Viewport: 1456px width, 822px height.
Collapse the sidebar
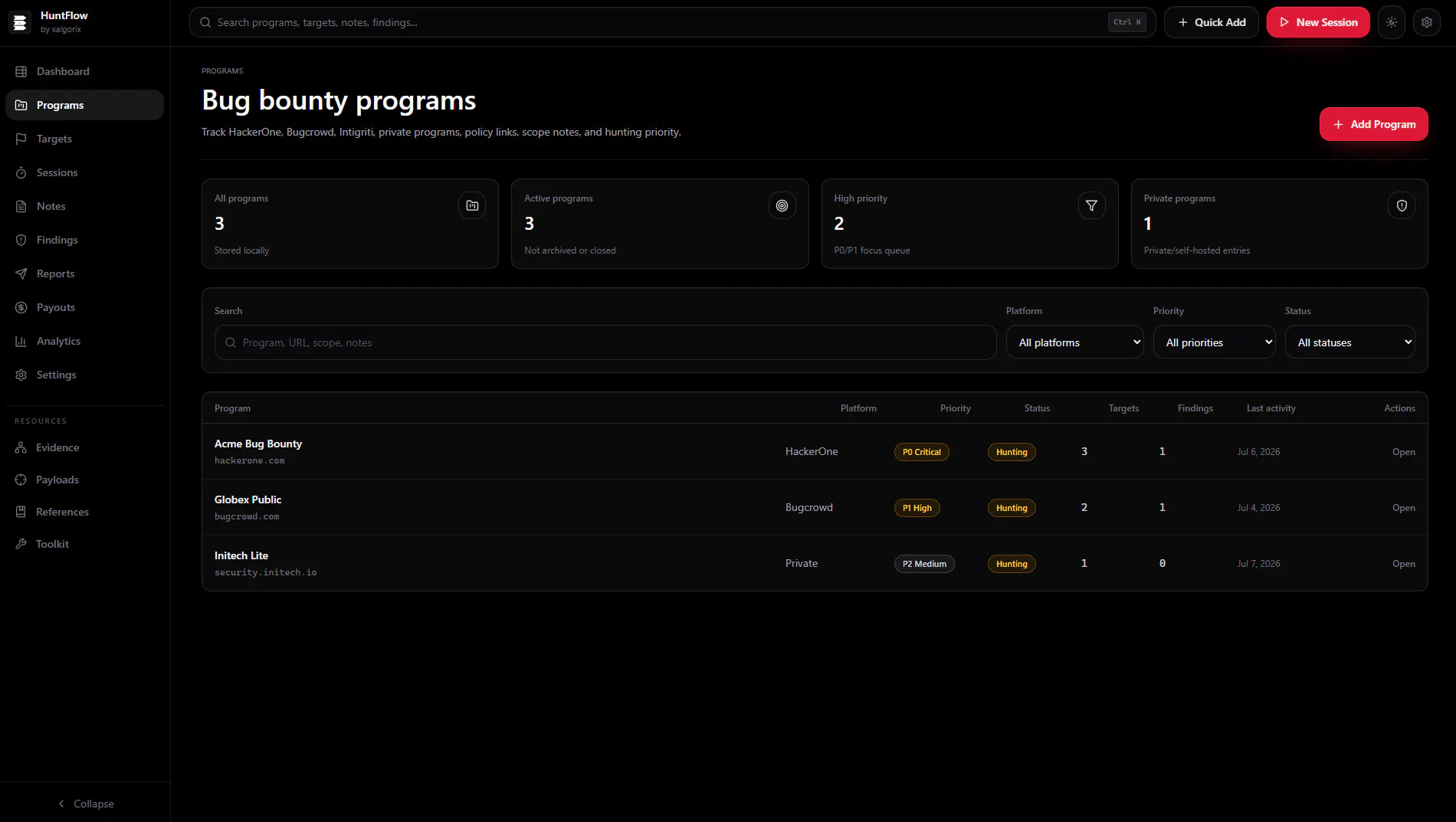pyautogui.click(x=85, y=804)
